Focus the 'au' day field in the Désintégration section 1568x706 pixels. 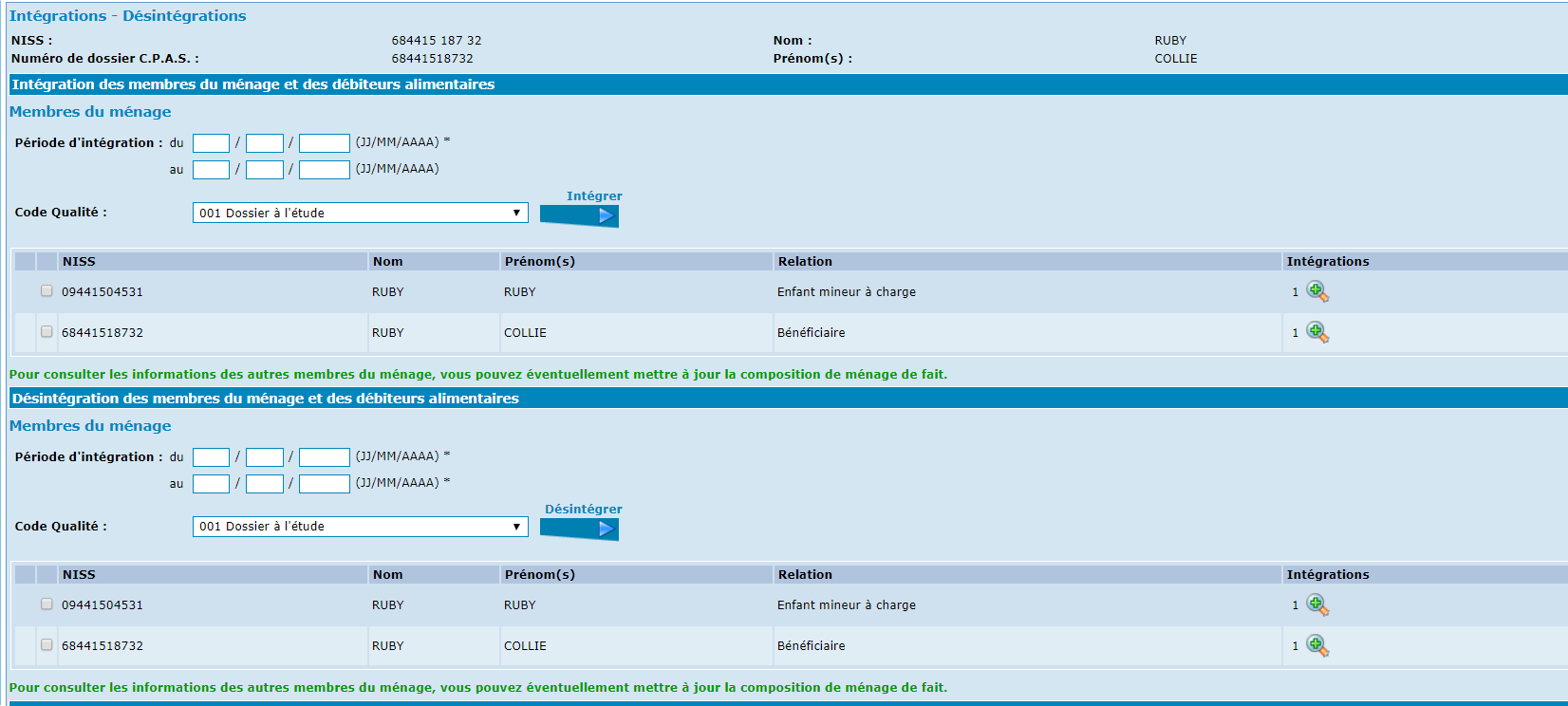click(x=211, y=484)
